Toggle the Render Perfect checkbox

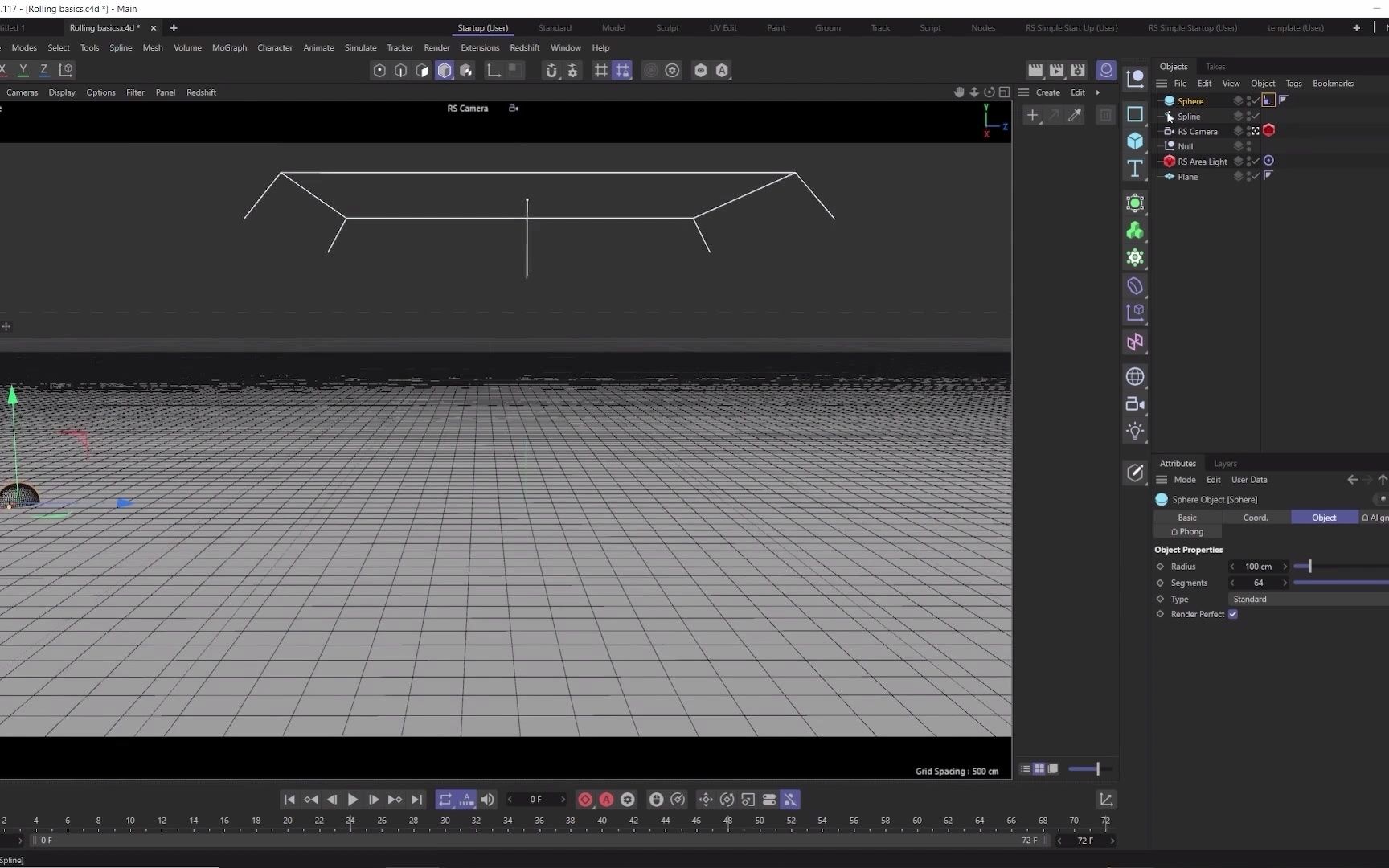[1234, 614]
